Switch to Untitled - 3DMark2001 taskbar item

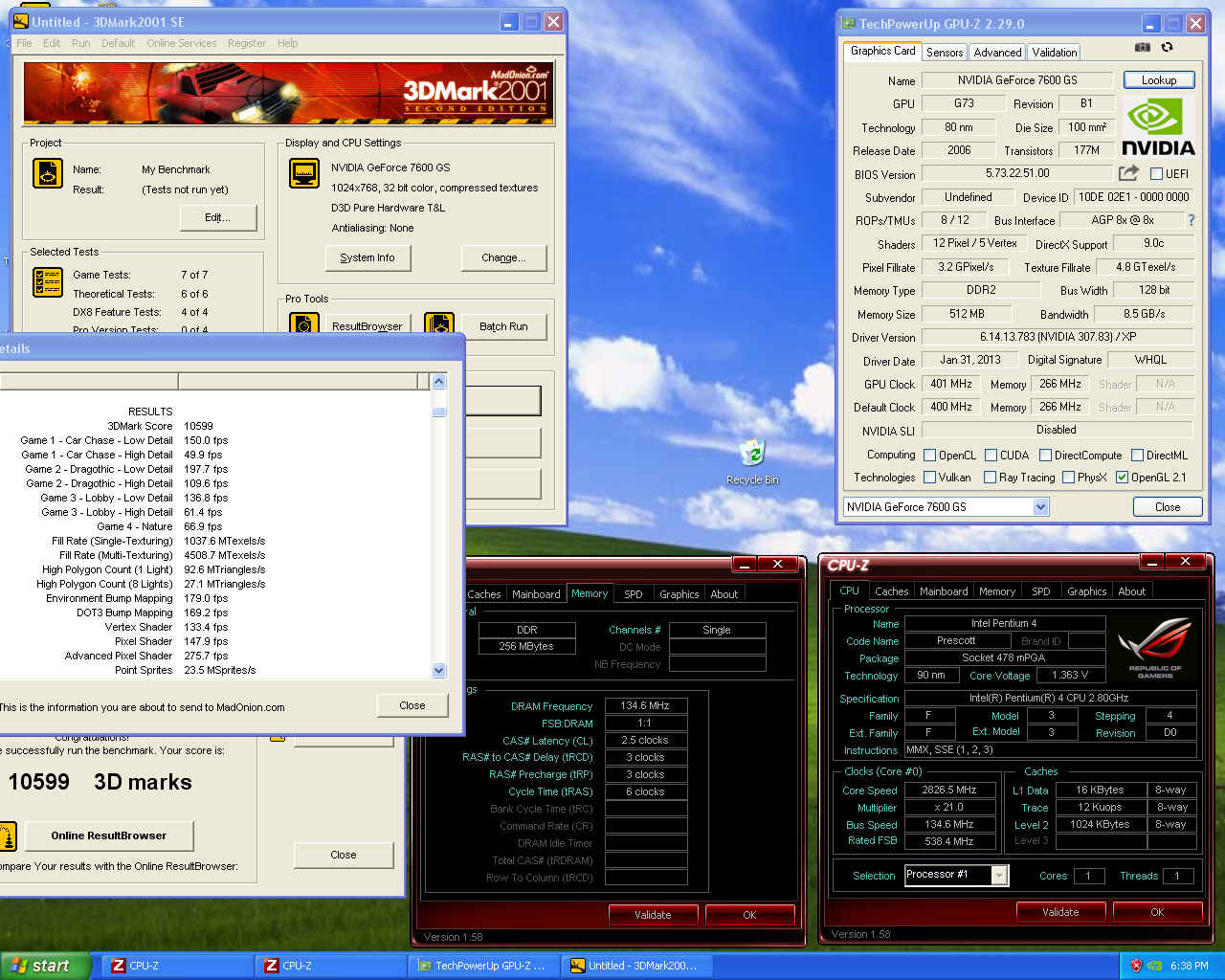(637, 966)
